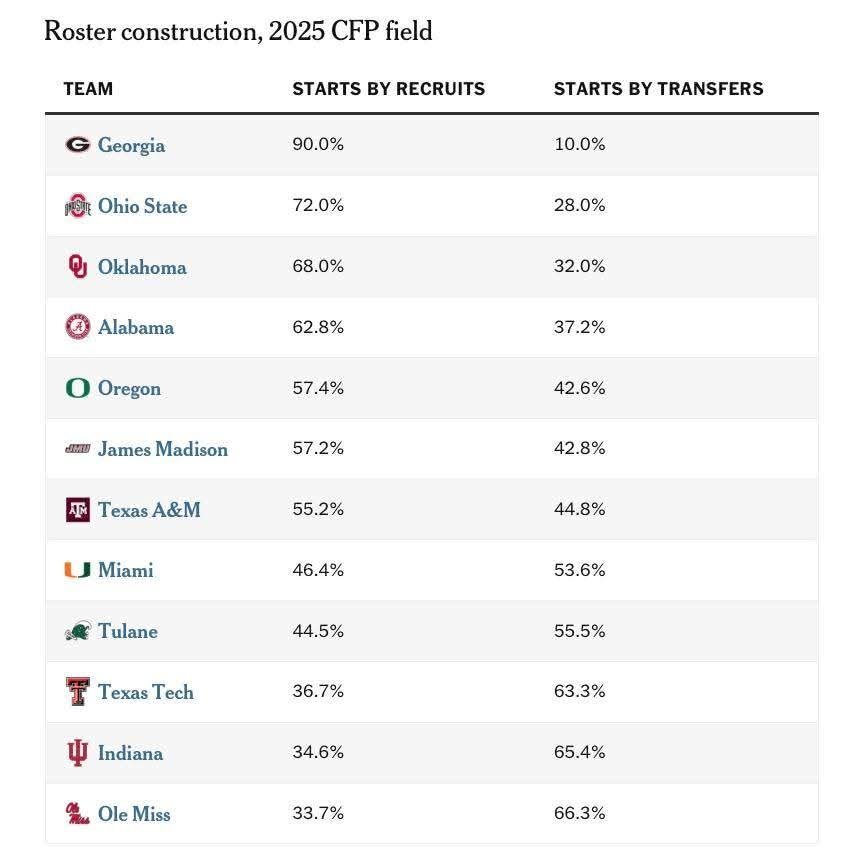This screenshot has width=861, height=865.
Task: Open the Tulane team link
Action: (x=127, y=631)
